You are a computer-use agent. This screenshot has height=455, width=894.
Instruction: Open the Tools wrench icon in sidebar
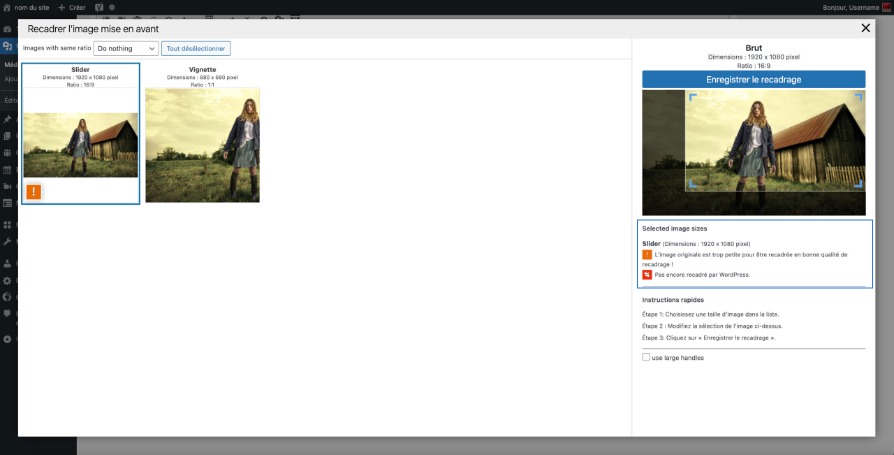[7, 242]
